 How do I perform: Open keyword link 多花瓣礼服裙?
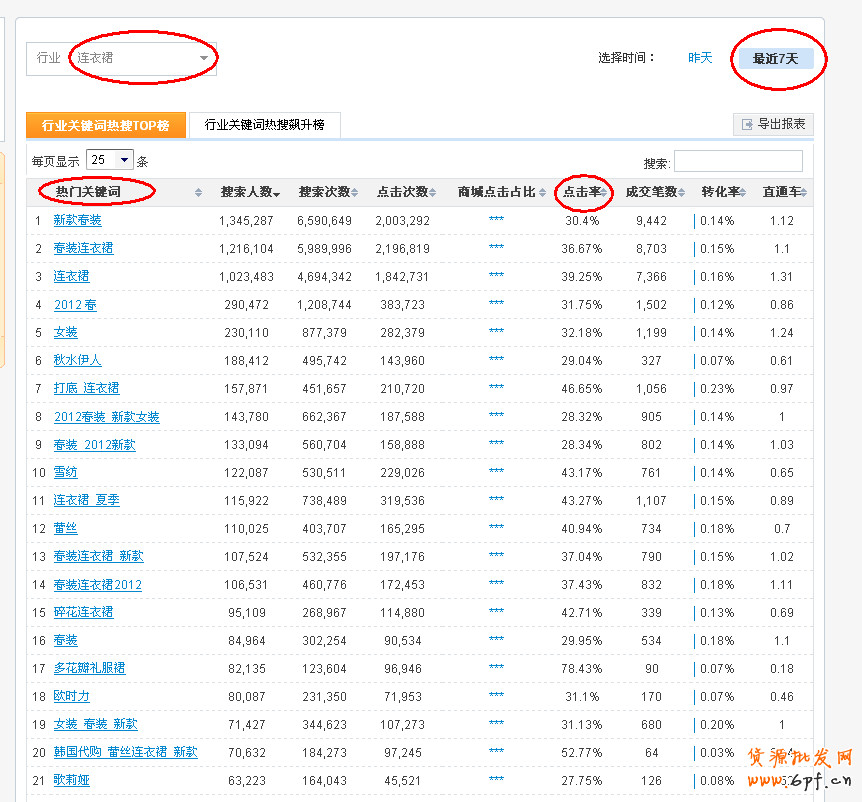pos(89,668)
